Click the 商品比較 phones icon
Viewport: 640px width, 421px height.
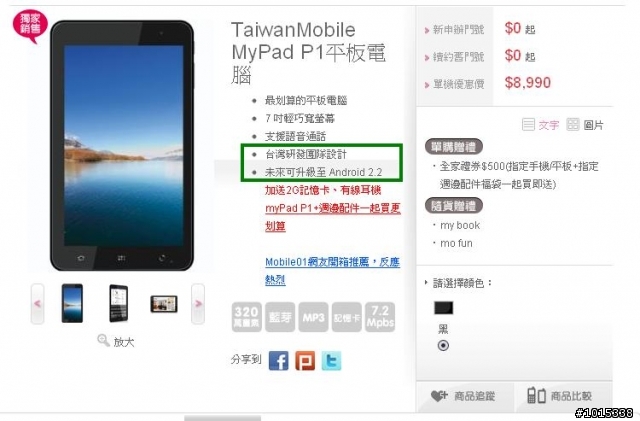point(536,395)
